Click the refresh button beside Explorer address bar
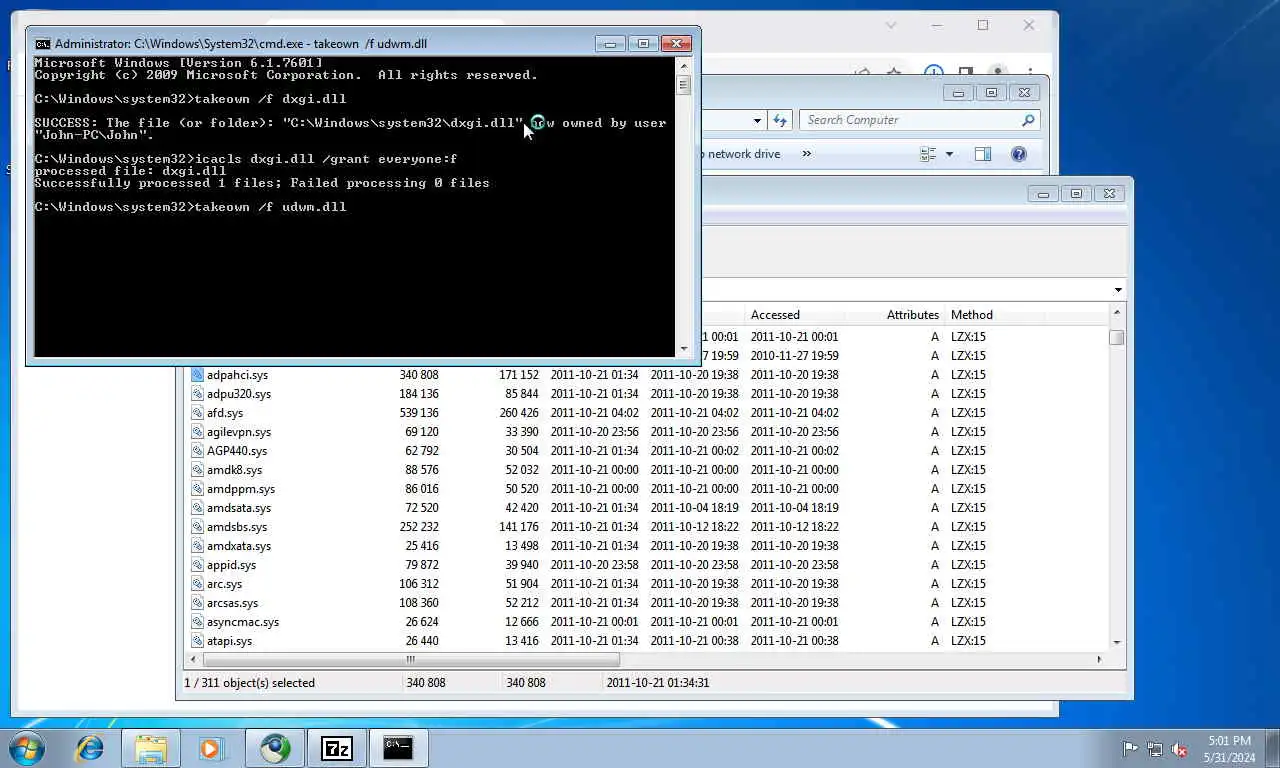The height and width of the screenshot is (768, 1280). click(780, 120)
